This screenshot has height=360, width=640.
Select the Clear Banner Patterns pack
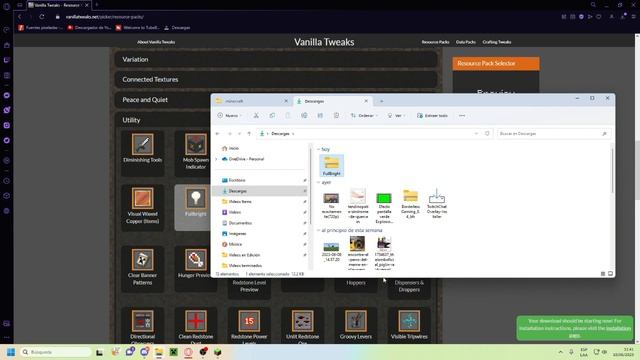click(x=142, y=269)
